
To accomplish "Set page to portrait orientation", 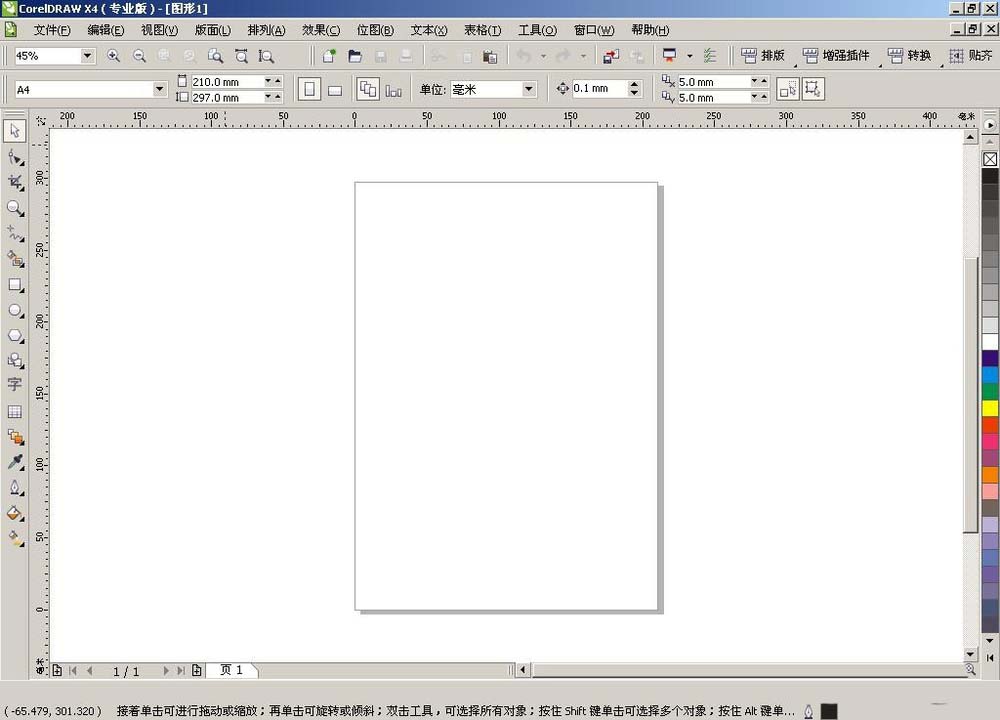I will tap(309, 89).
